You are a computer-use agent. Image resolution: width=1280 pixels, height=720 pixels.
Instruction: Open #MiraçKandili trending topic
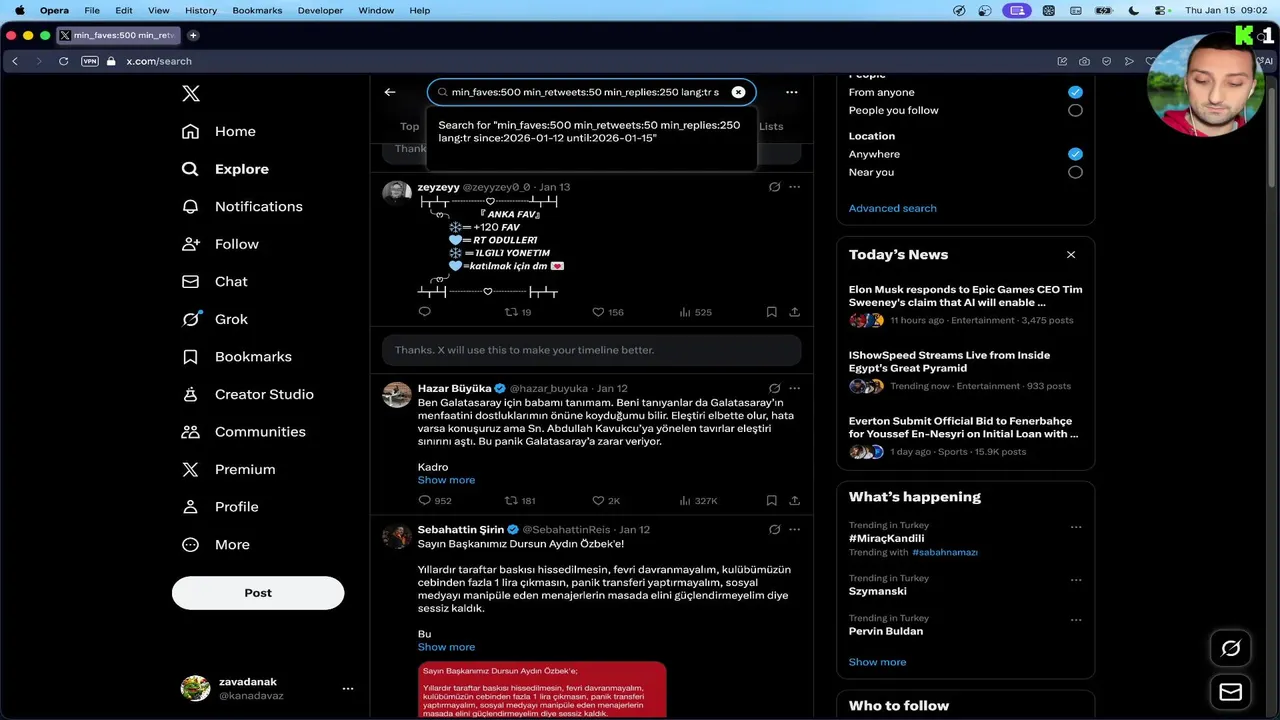point(886,538)
